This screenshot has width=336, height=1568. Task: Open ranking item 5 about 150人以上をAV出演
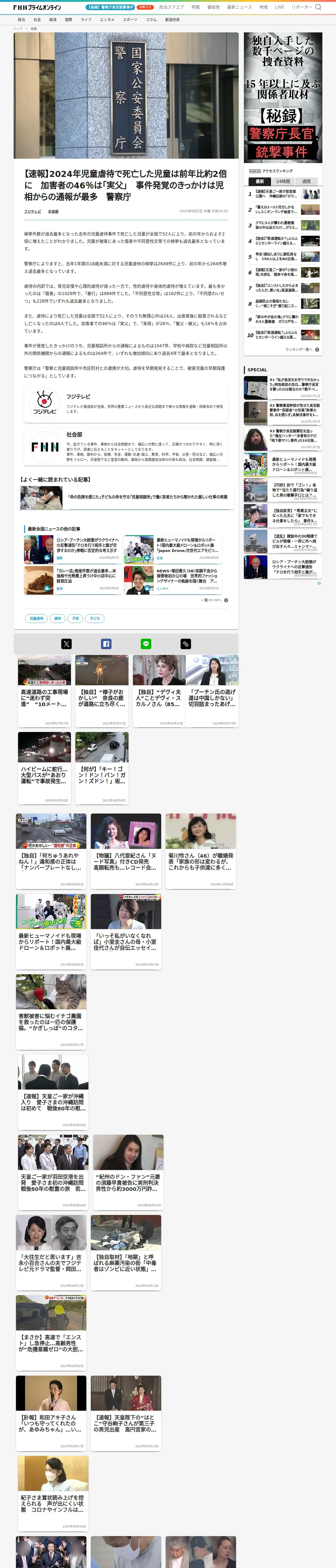[283, 257]
